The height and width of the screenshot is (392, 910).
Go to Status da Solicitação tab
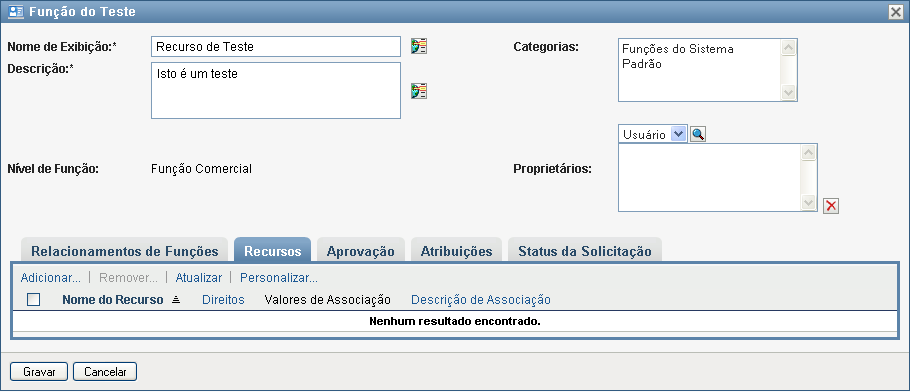tap(584, 251)
